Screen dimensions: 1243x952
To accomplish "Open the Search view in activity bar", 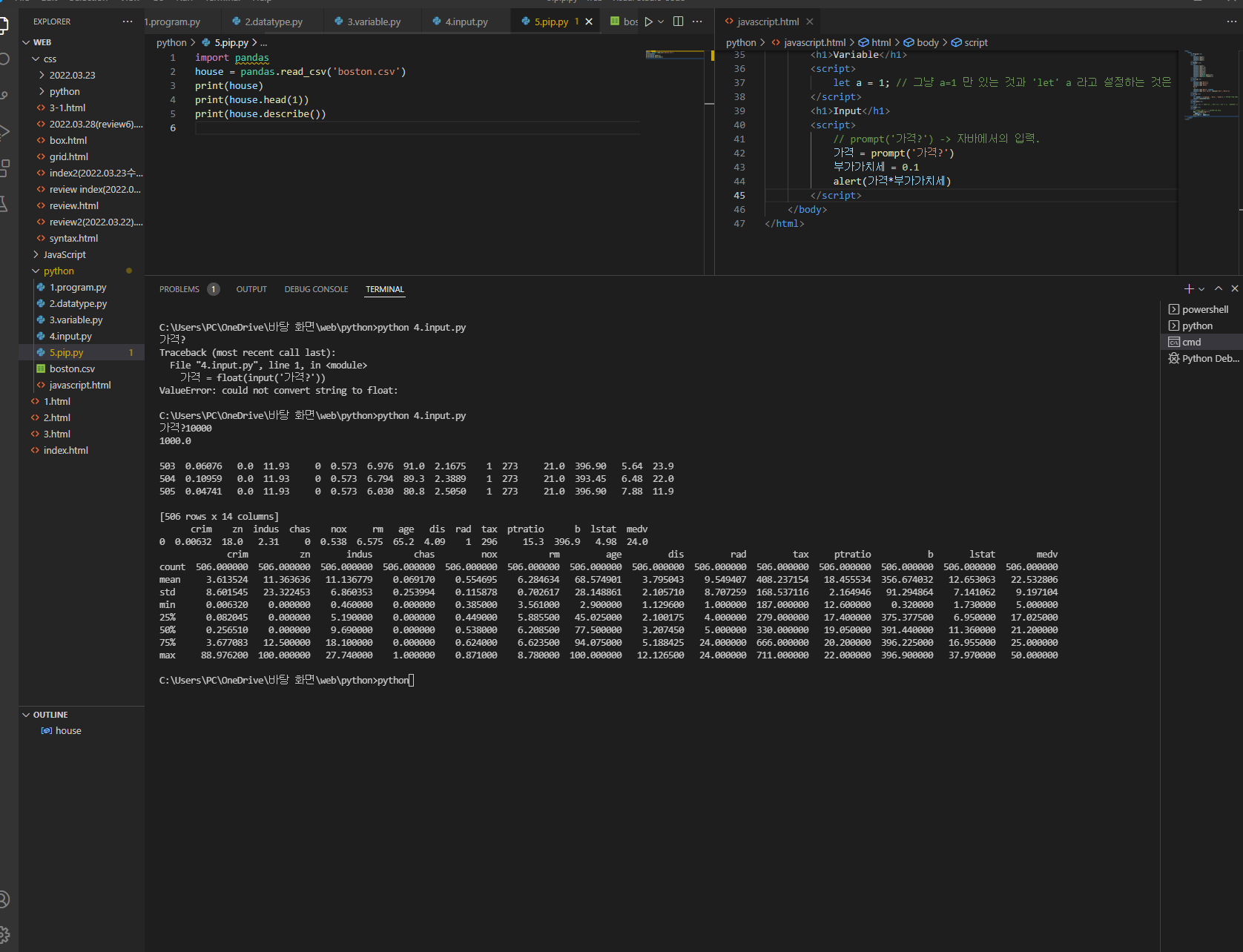I will tap(4, 59).
